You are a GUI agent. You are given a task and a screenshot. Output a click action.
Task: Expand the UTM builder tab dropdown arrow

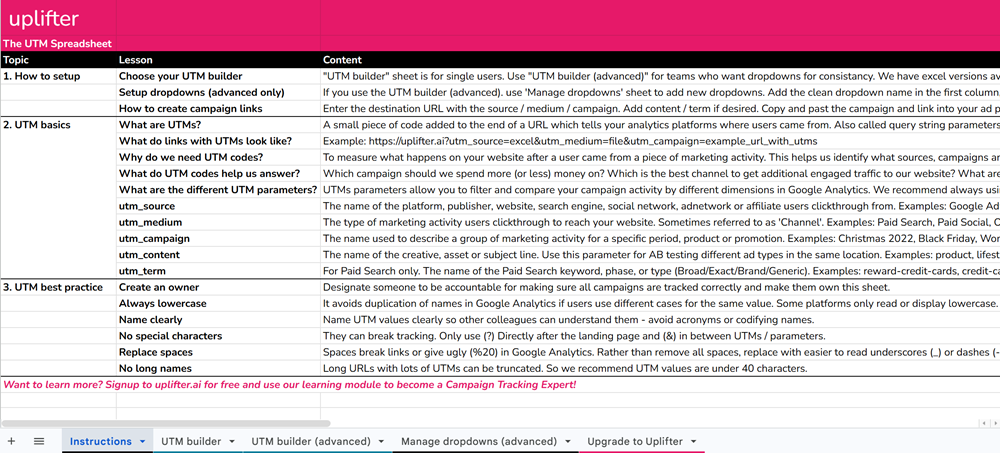point(232,442)
